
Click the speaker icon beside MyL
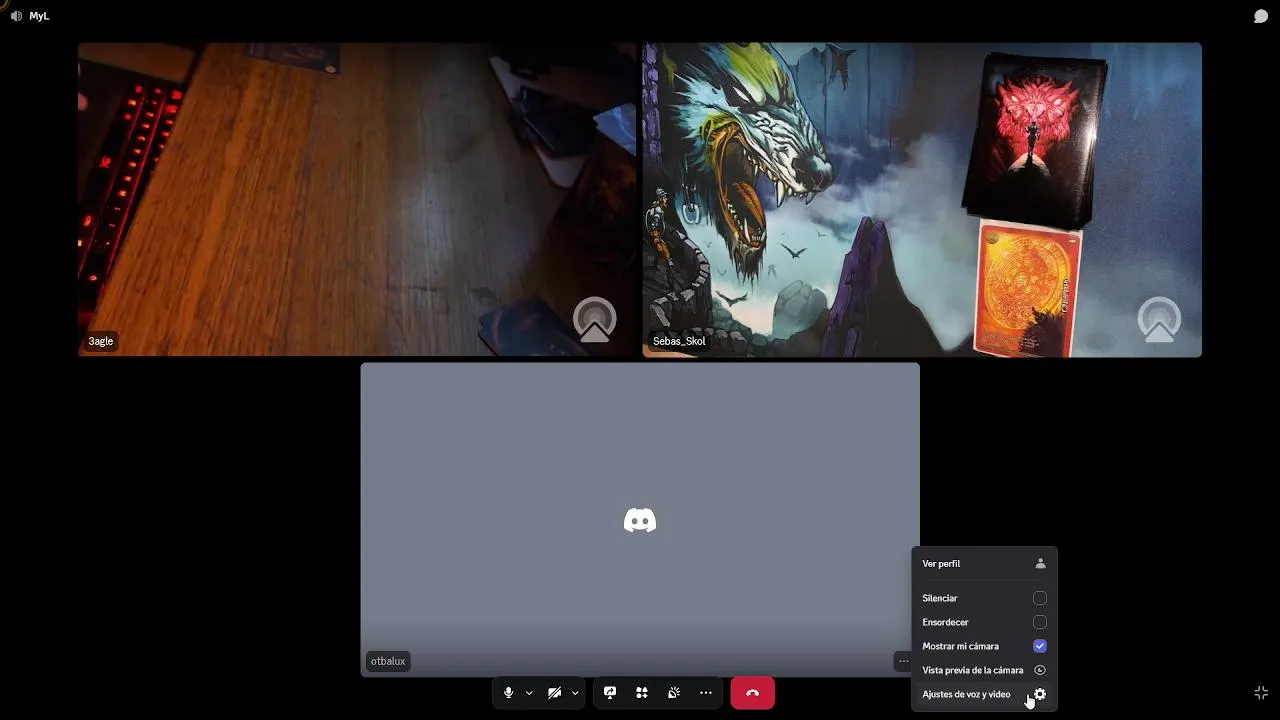coord(16,16)
